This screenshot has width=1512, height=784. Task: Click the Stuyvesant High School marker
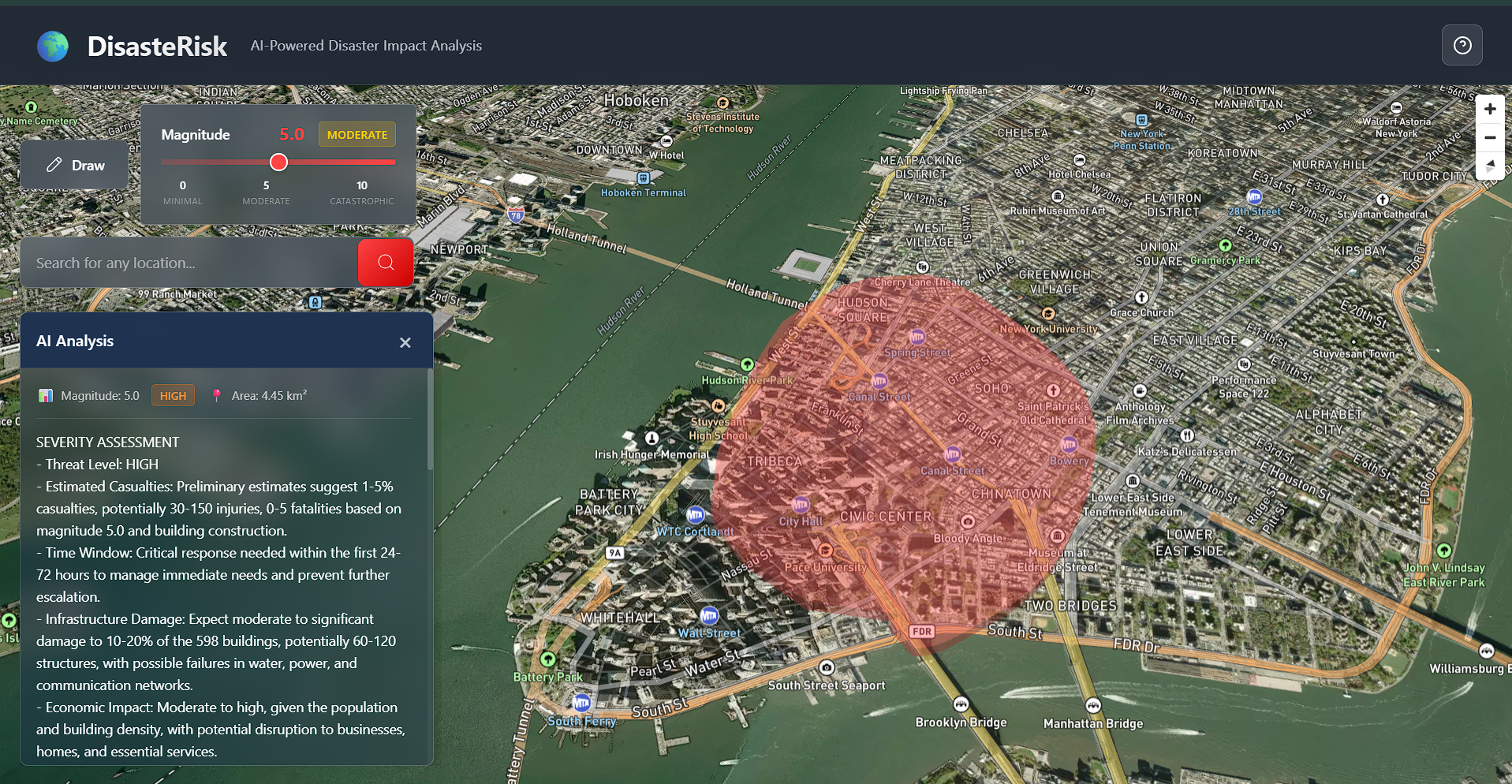(718, 405)
